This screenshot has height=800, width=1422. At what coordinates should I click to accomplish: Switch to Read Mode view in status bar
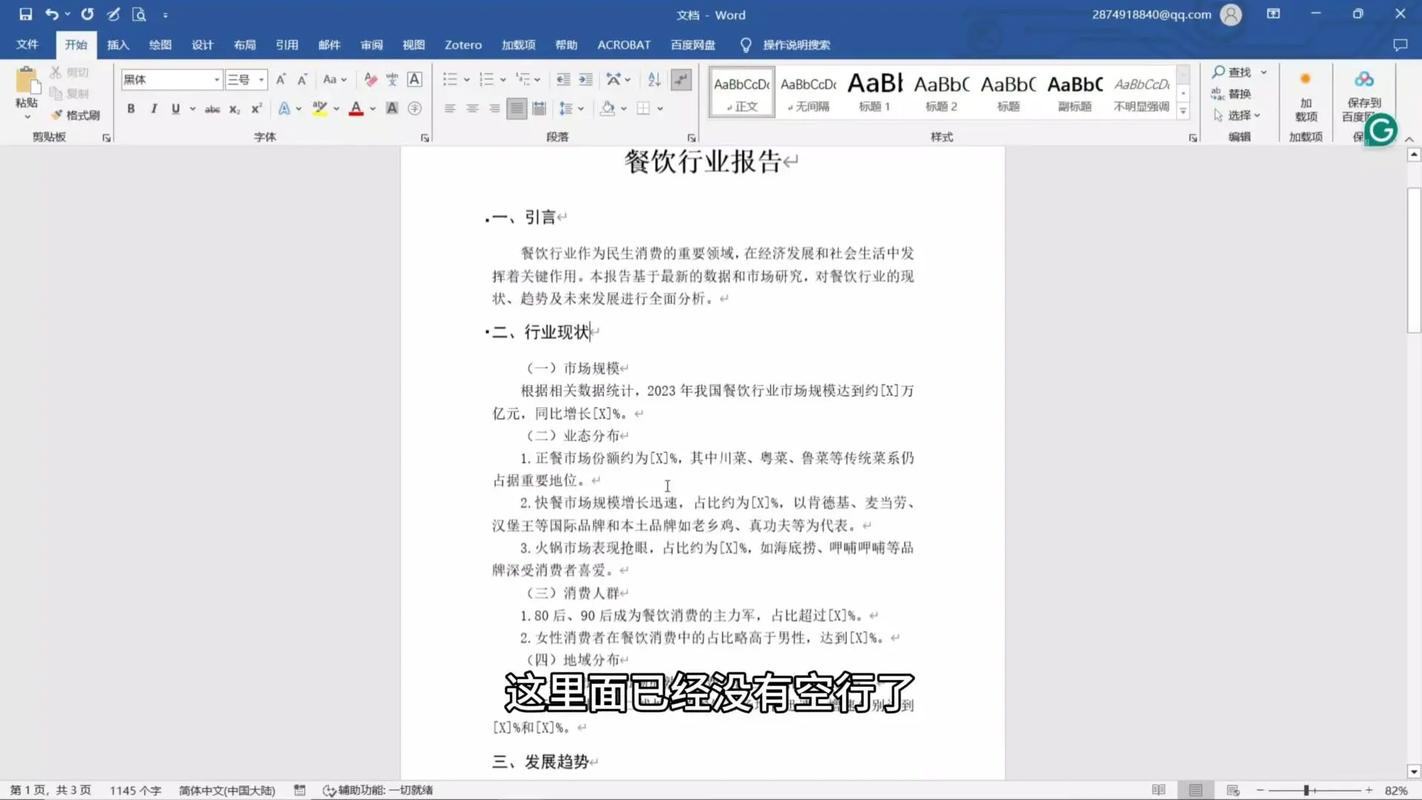point(1158,790)
